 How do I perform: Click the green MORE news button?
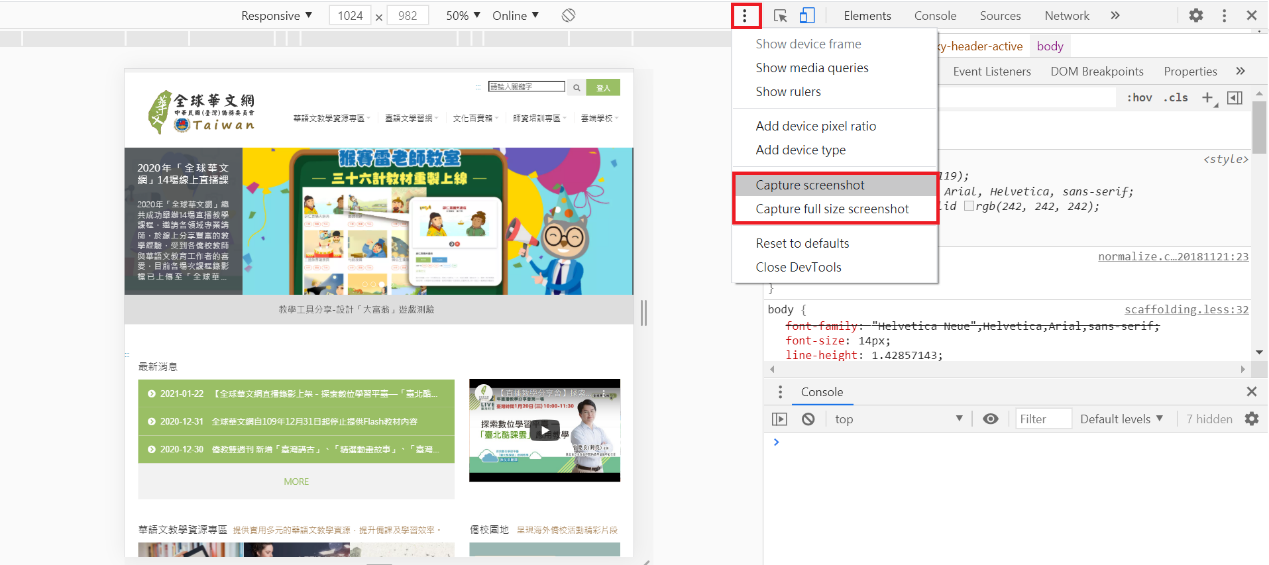pyautogui.click(x=296, y=481)
